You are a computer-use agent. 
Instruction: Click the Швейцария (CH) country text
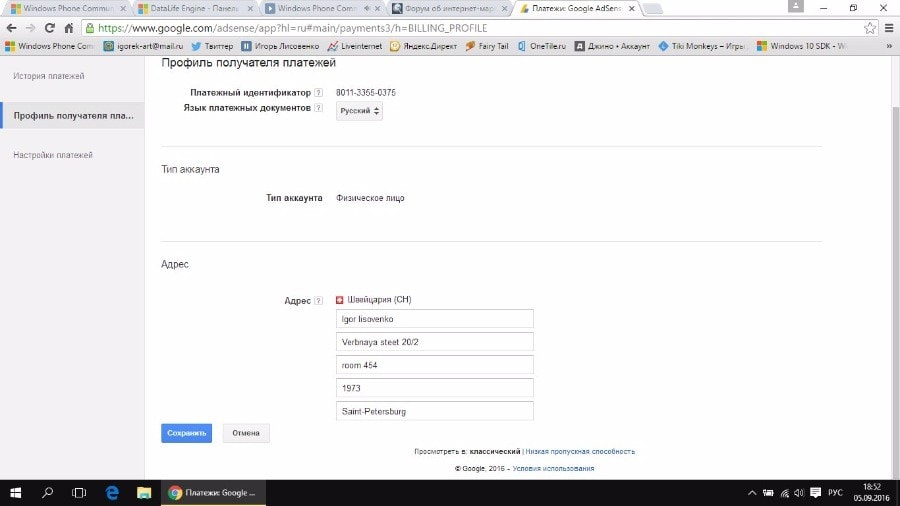coord(379,299)
